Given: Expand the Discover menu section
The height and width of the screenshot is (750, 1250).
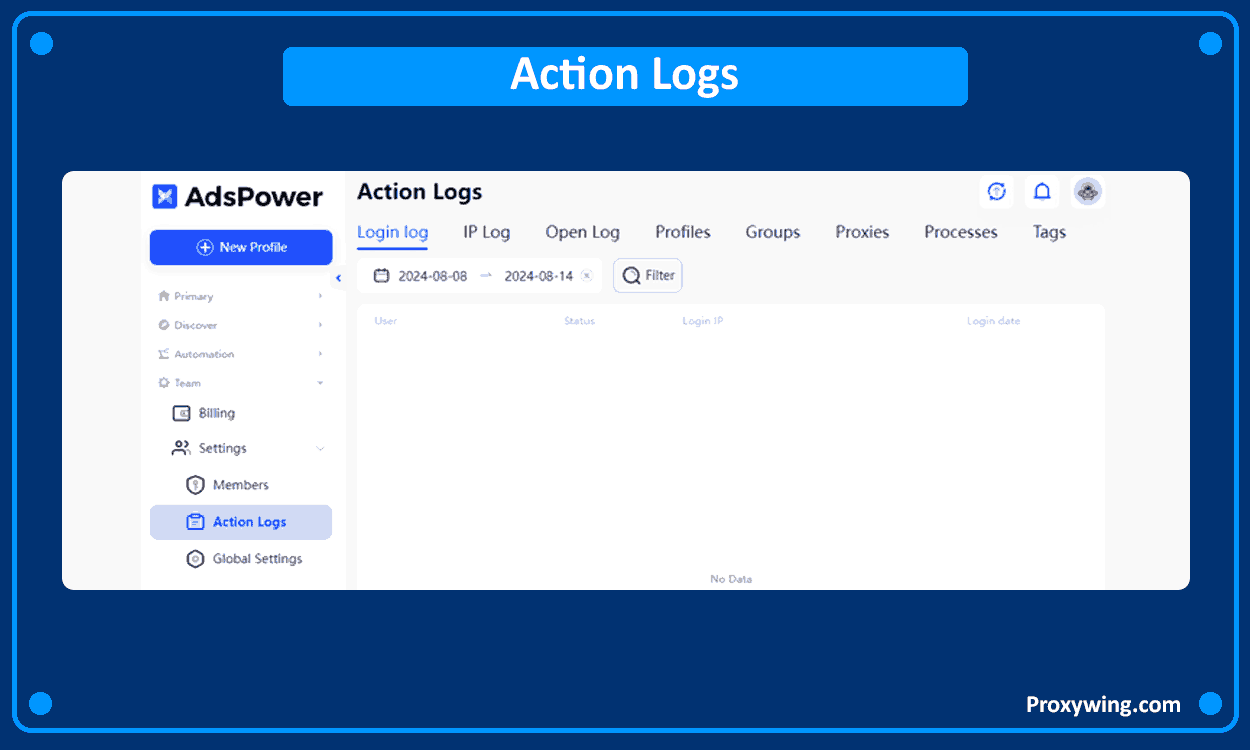Looking at the screenshot, I should click(x=240, y=325).
